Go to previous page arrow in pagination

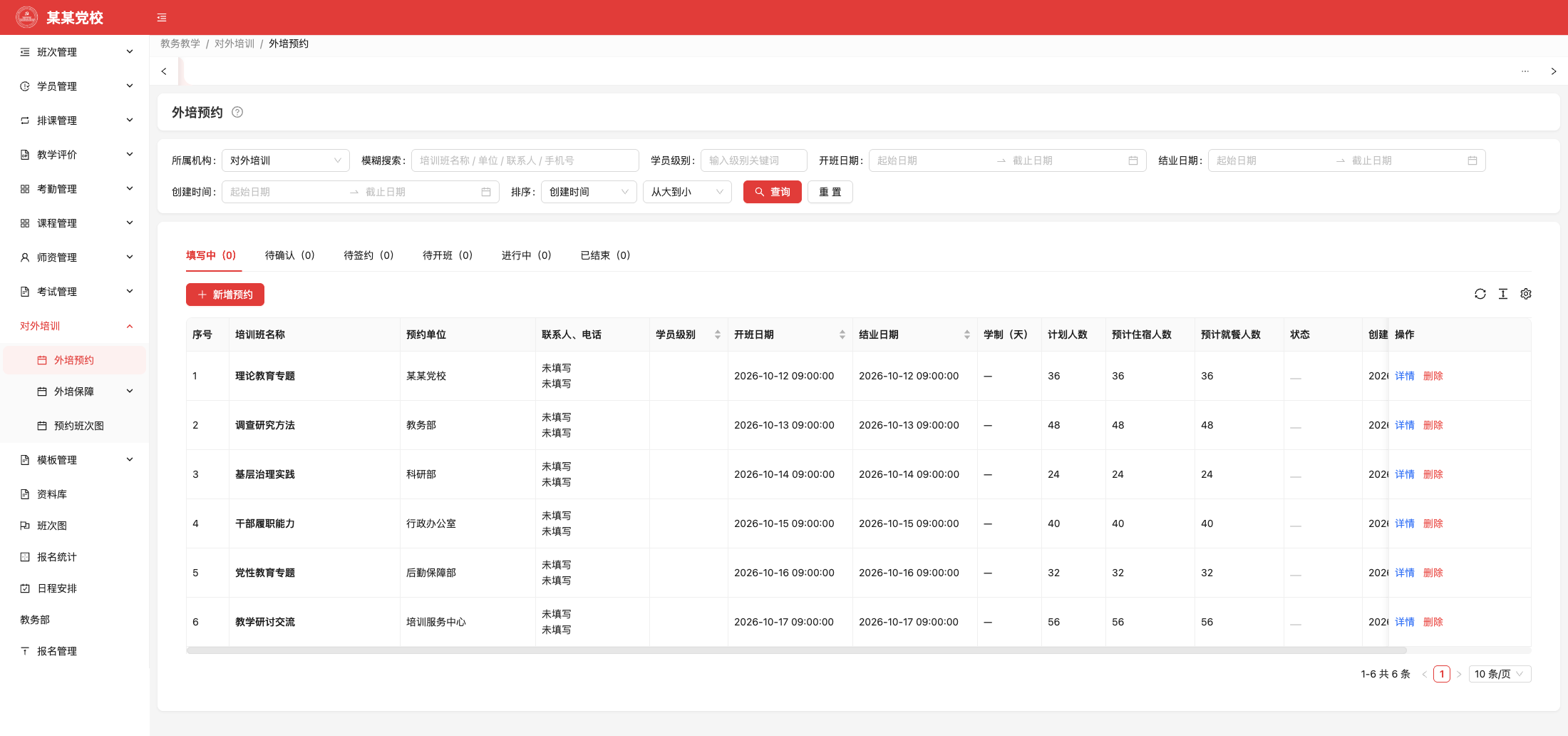[x=1425, y=674]
